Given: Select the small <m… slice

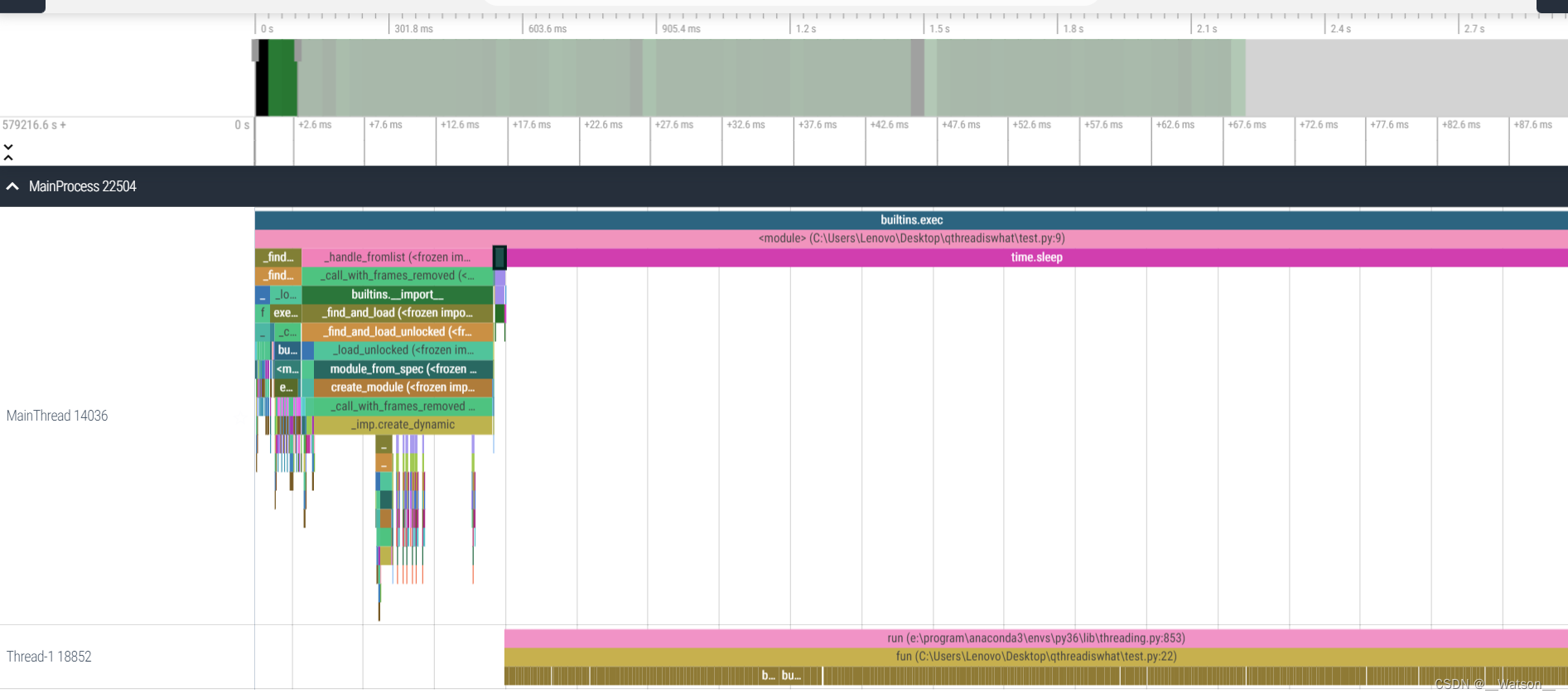Looking at the screenshot, I should click(x=287, y=369).
